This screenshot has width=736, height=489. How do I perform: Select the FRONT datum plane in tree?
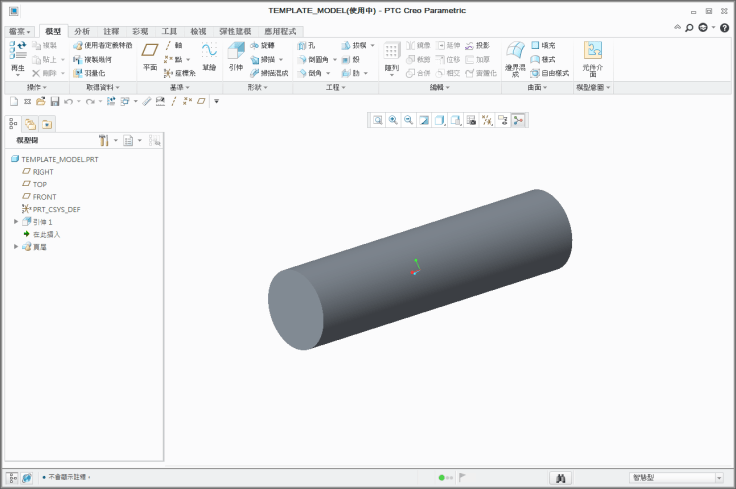pyautogui.click(x=44, y=197)
